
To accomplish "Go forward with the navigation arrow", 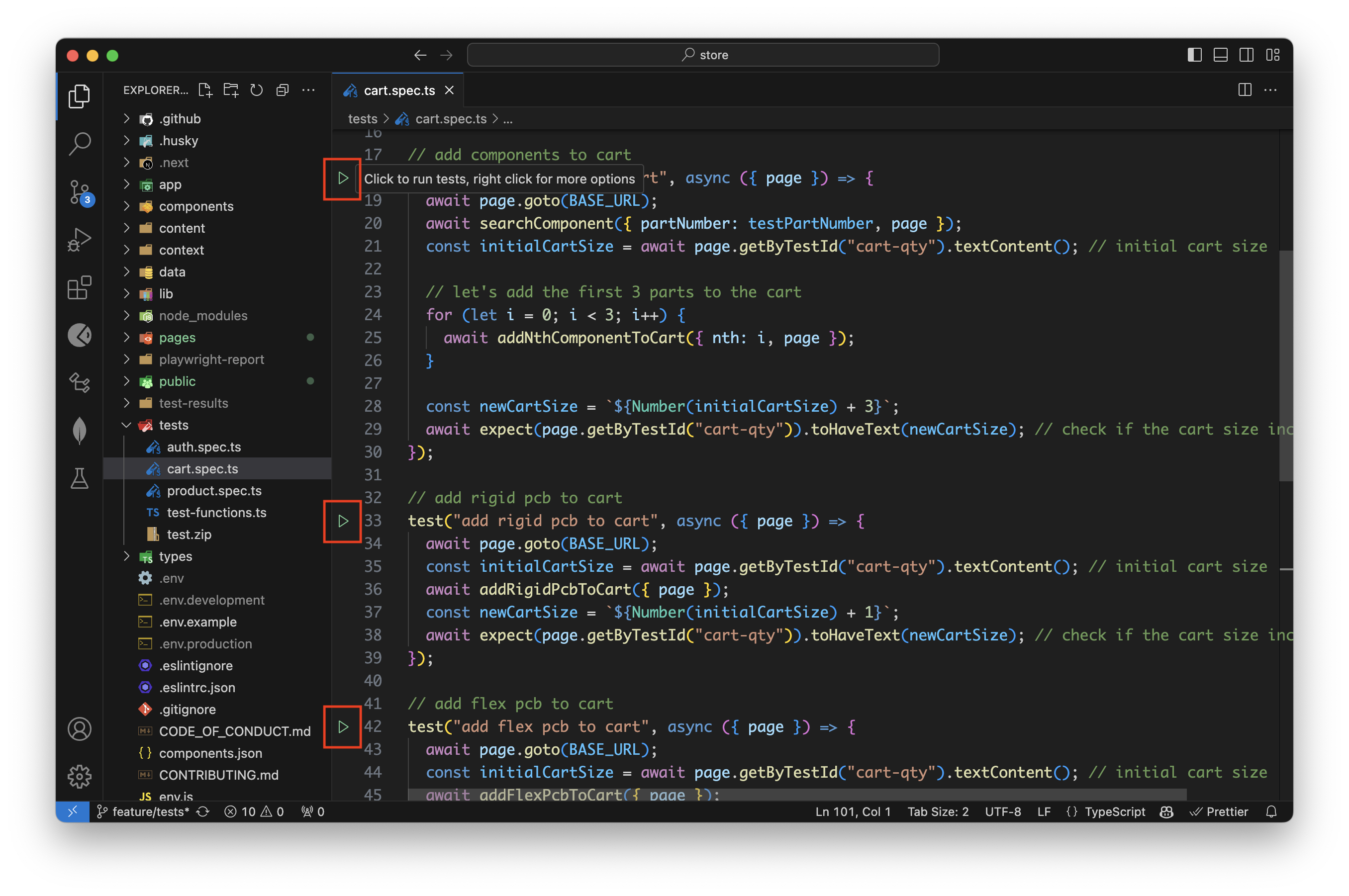I will coord(446,55).
